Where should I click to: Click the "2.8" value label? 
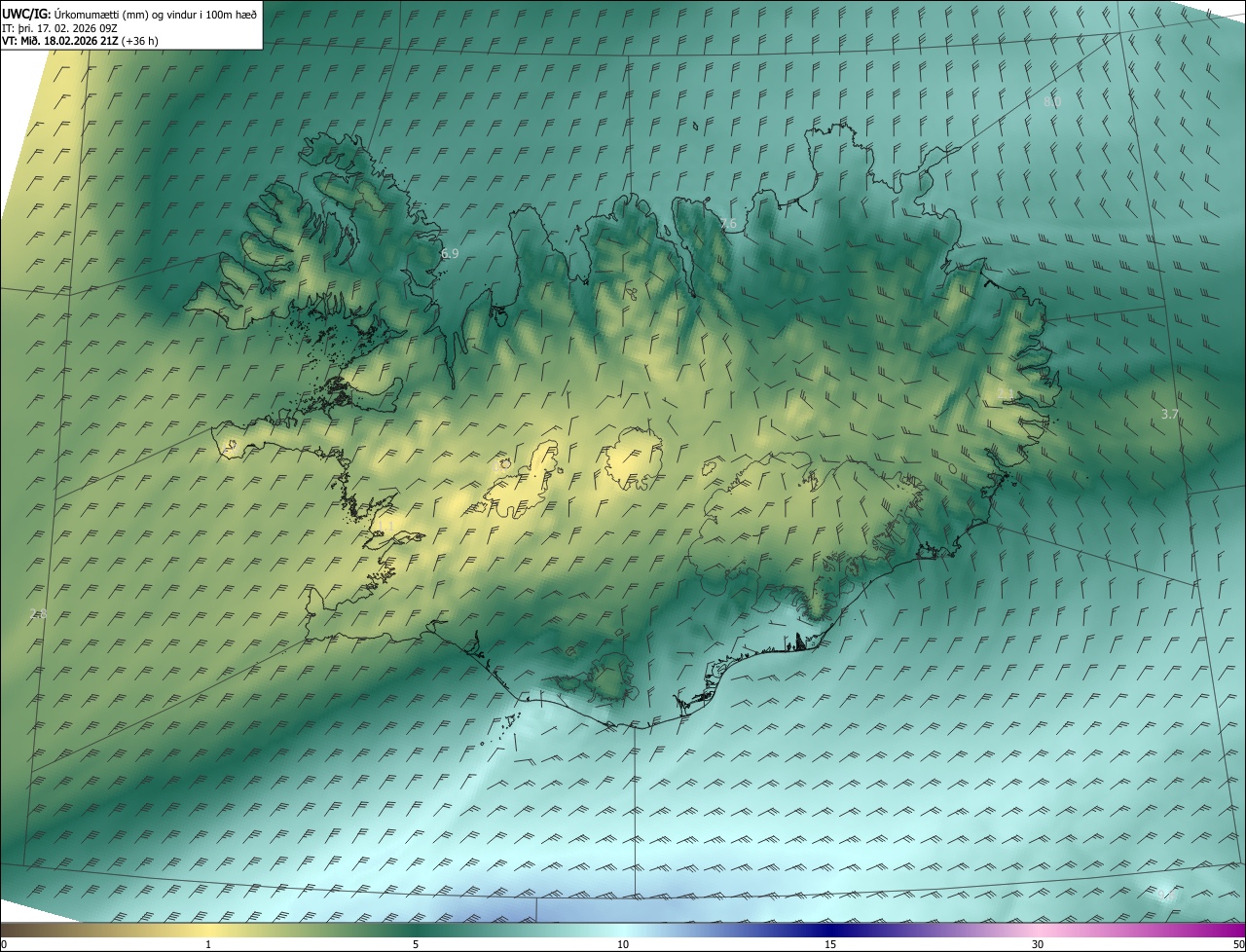point(38,613)
